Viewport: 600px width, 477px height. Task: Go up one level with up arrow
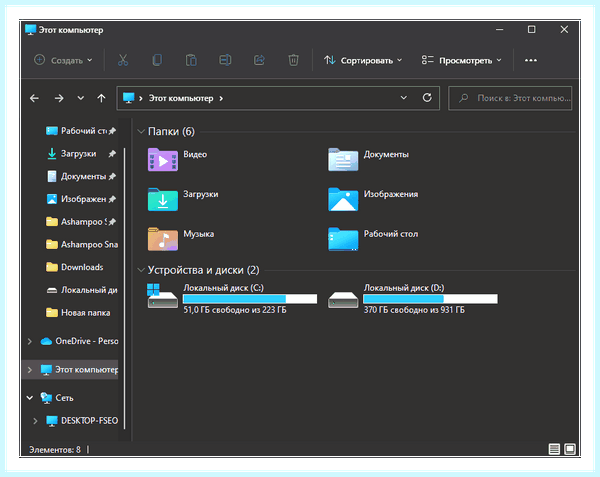(x=101, y=98)
